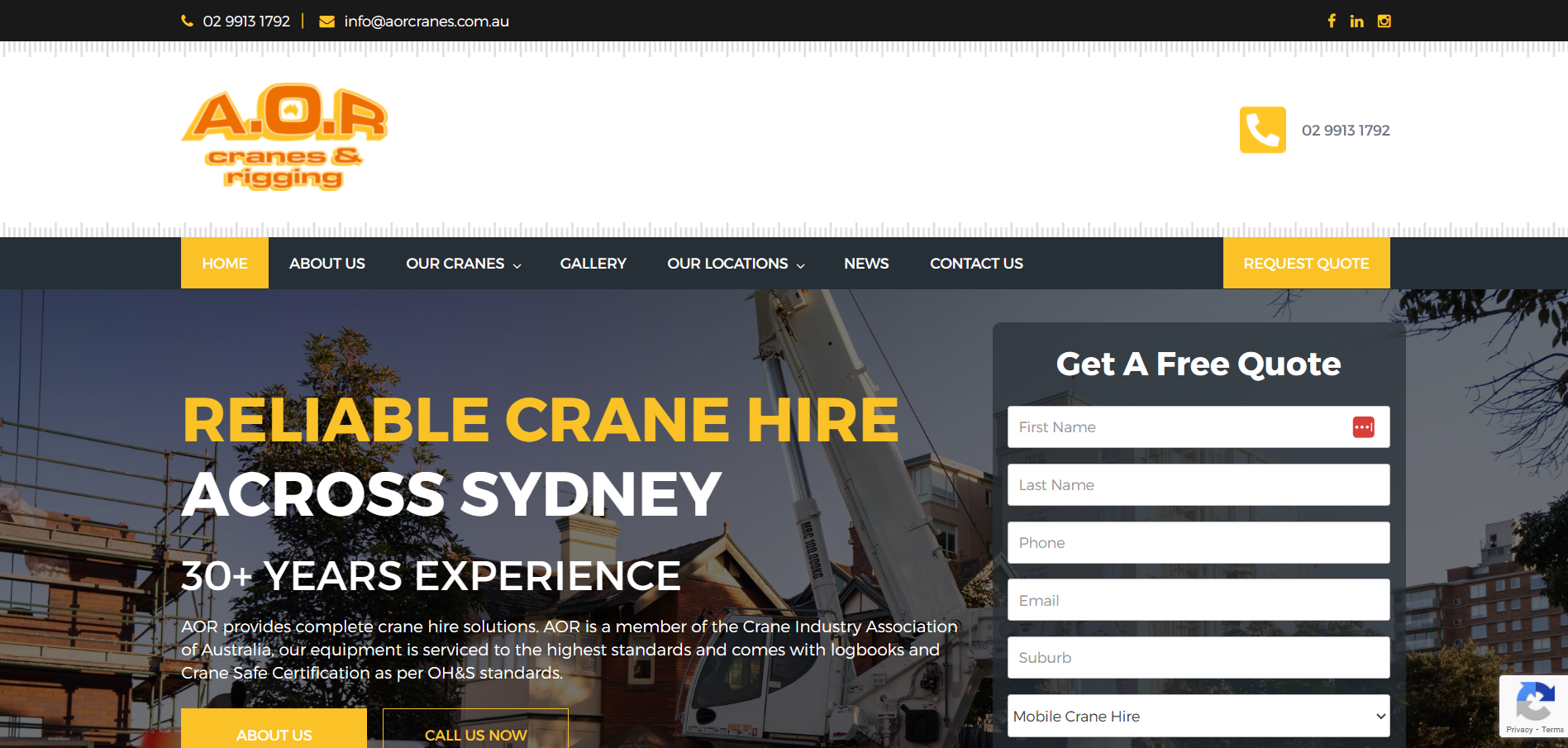The height and width of the screenshot is (748, 1568).
Task: Open the info@aorcranes.com.au email link
Action: tap(427, 21)
